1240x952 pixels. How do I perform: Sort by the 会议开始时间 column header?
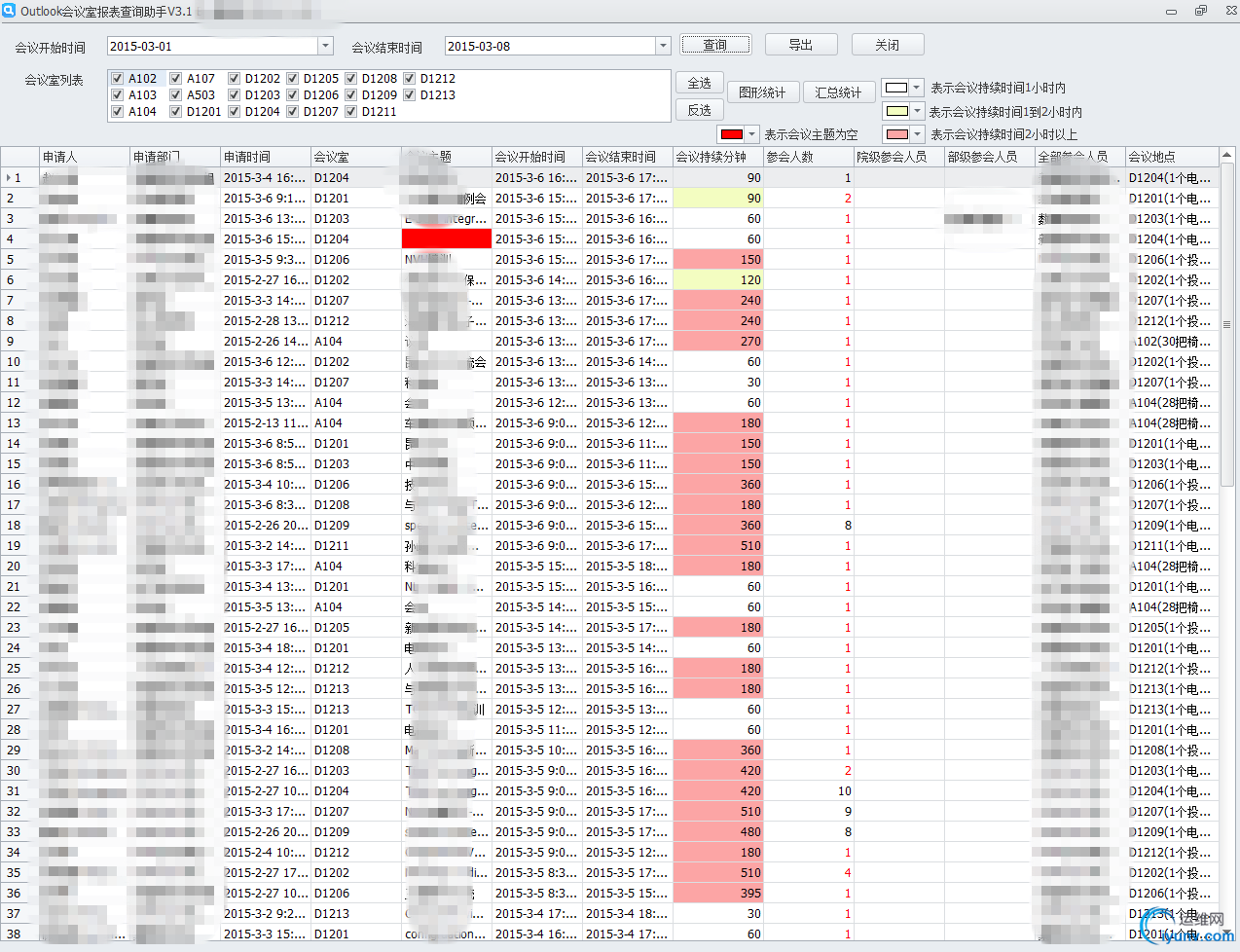click(537, 157)
